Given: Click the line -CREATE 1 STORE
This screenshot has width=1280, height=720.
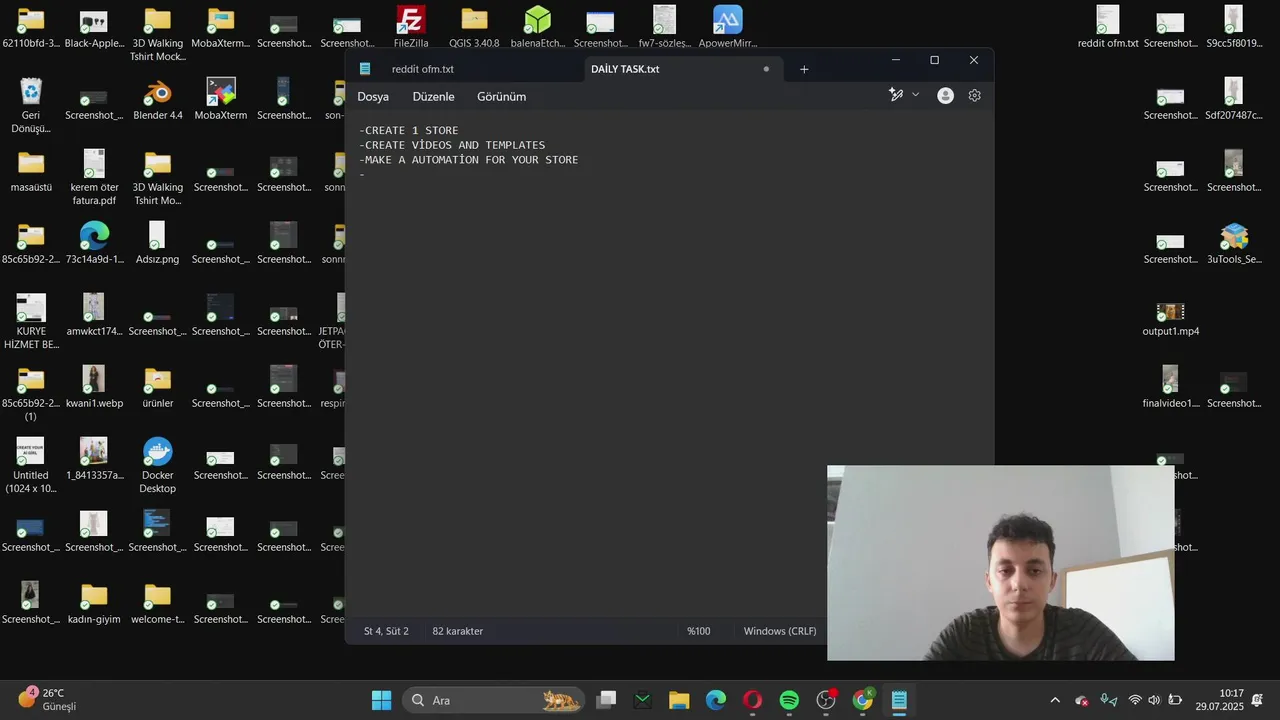Looking at the screenshot, I should pos(409,131).
